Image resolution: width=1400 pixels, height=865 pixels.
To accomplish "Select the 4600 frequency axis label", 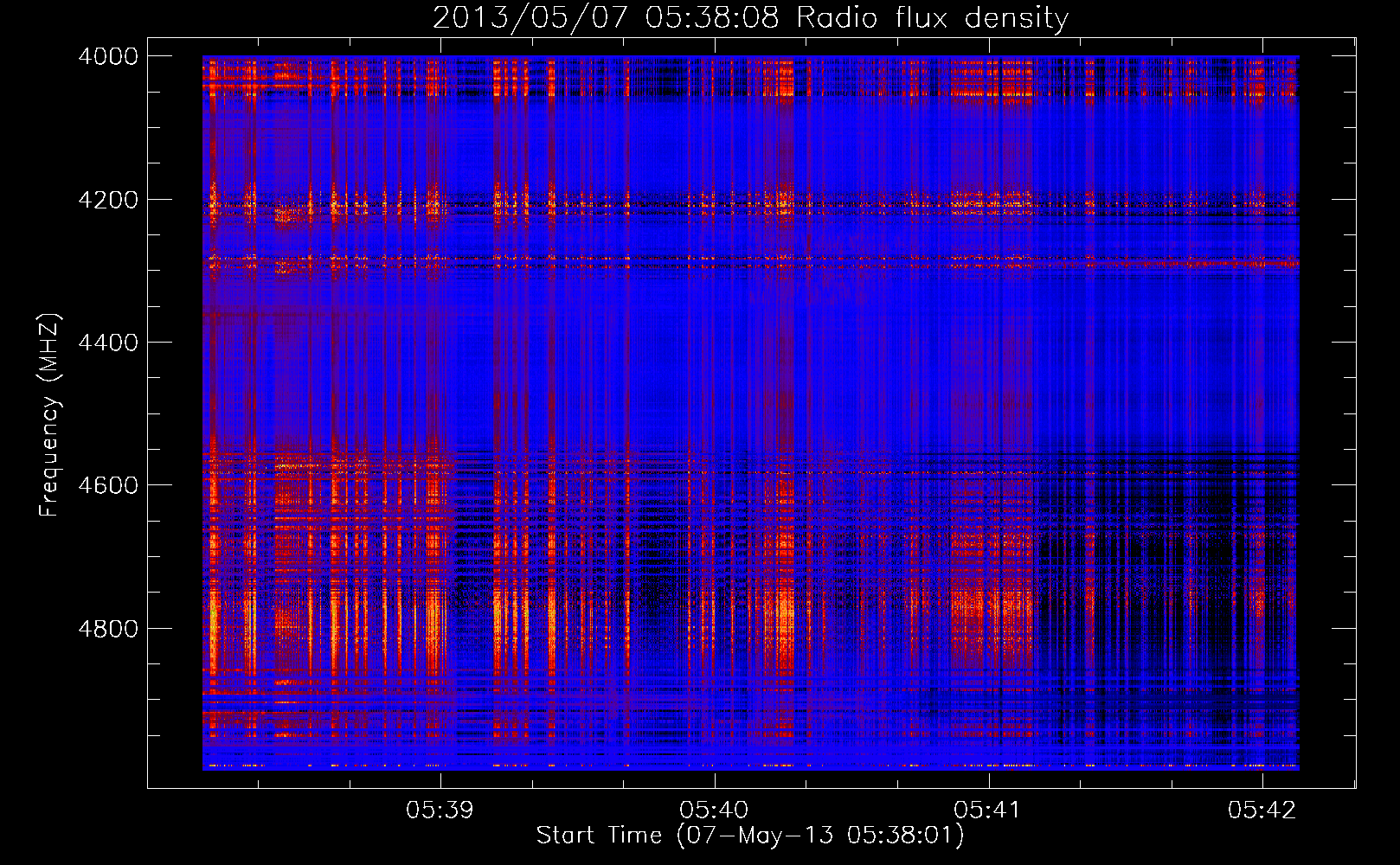I will [108, 485].
